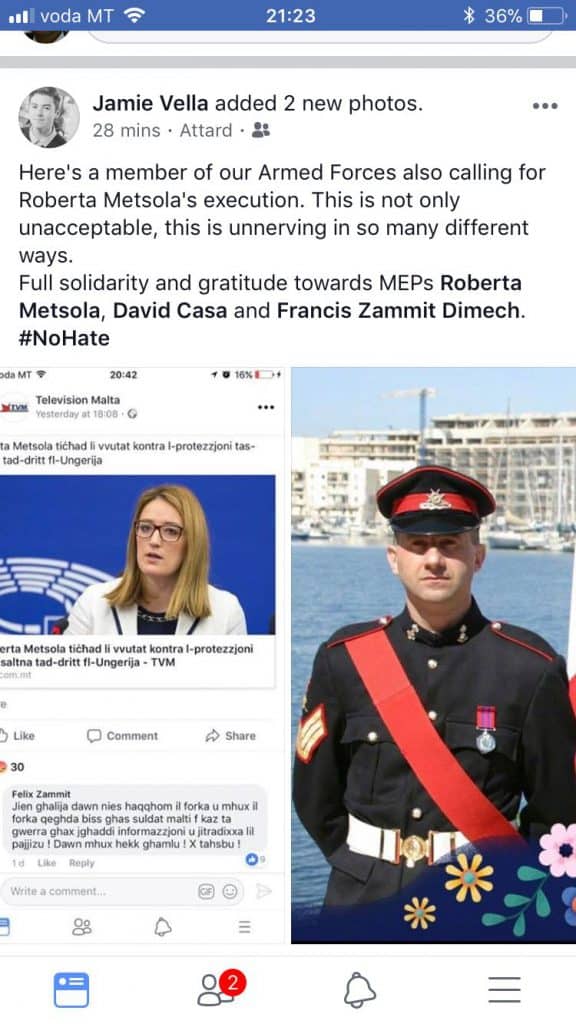This screenshot has height=1024, width=576.
Task: Open the Attard location link
Action: 206,131
